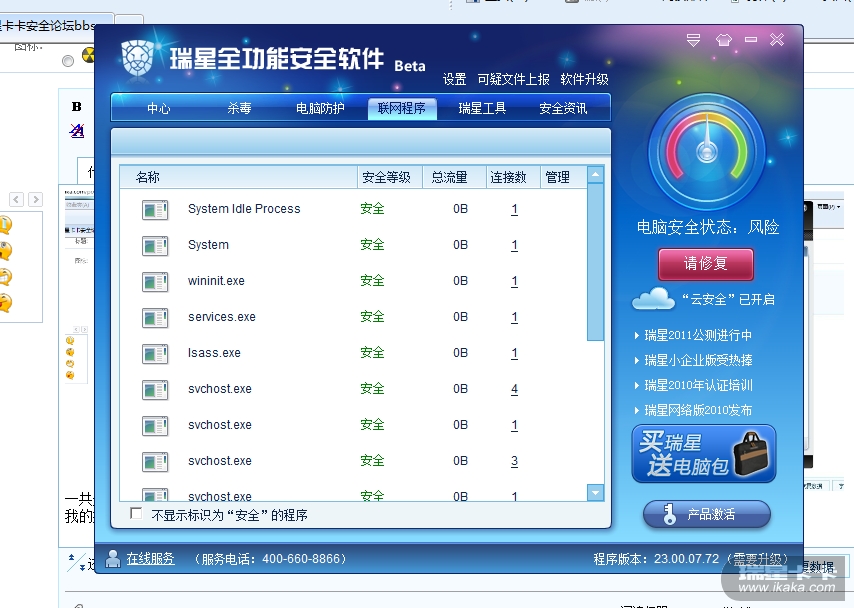
Task: Select the services.exe row name
Action: pos(222,317)
